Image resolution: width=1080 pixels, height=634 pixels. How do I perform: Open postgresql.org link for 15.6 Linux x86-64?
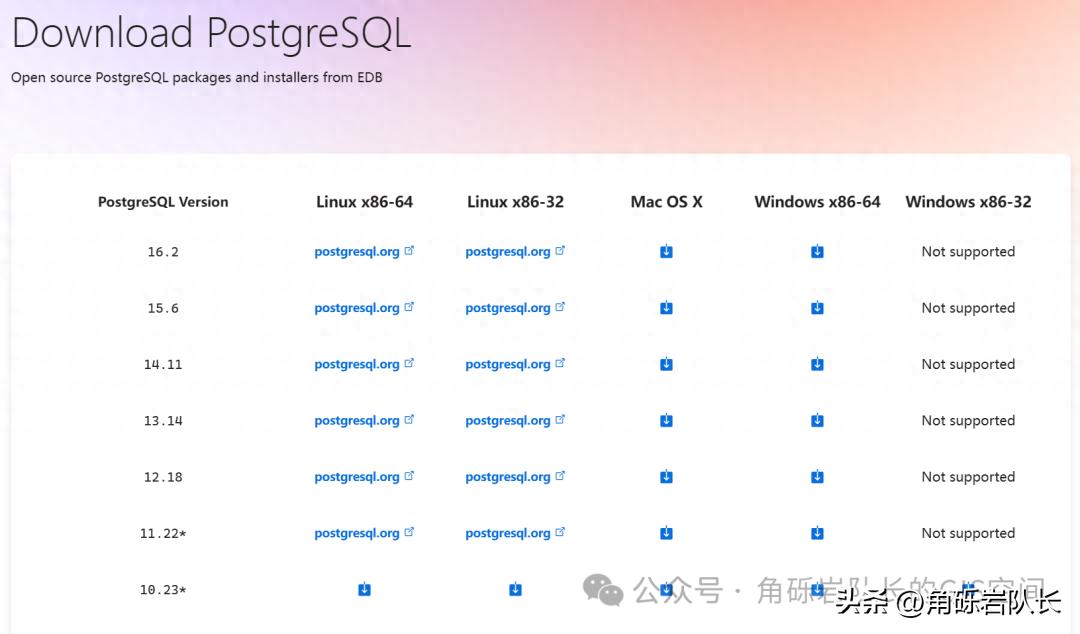point(364,308)
